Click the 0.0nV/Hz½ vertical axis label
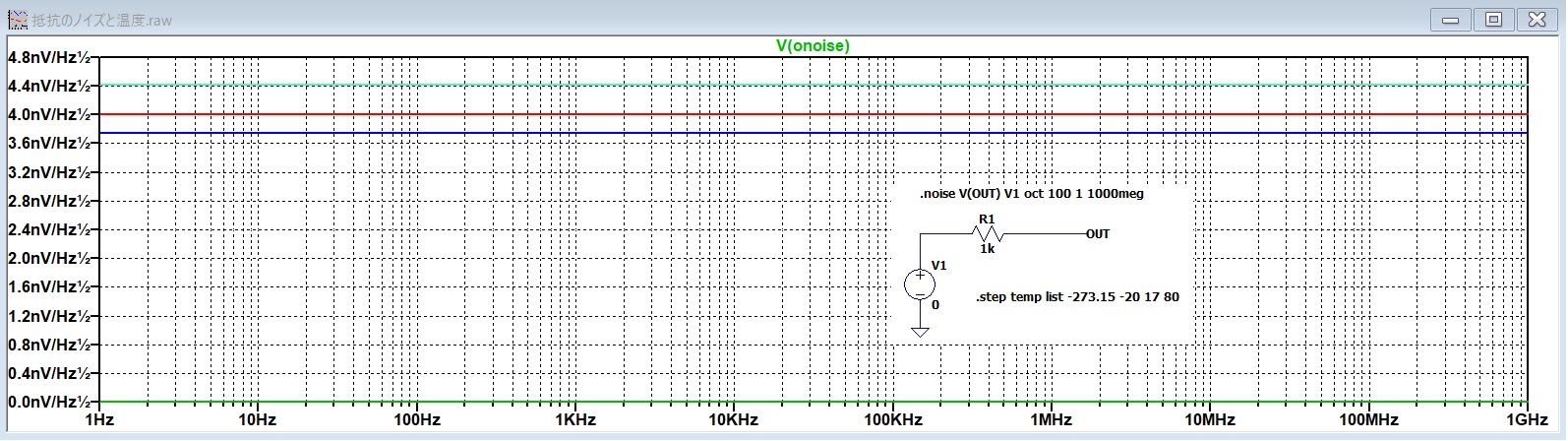1568x441 pixels. [48, 402]
